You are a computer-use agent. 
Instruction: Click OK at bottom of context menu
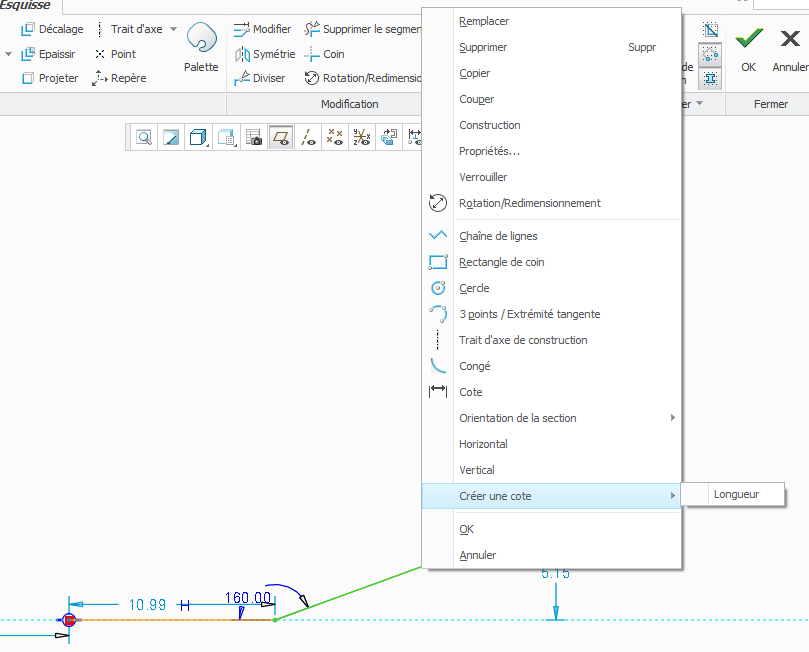pos(552,529)
